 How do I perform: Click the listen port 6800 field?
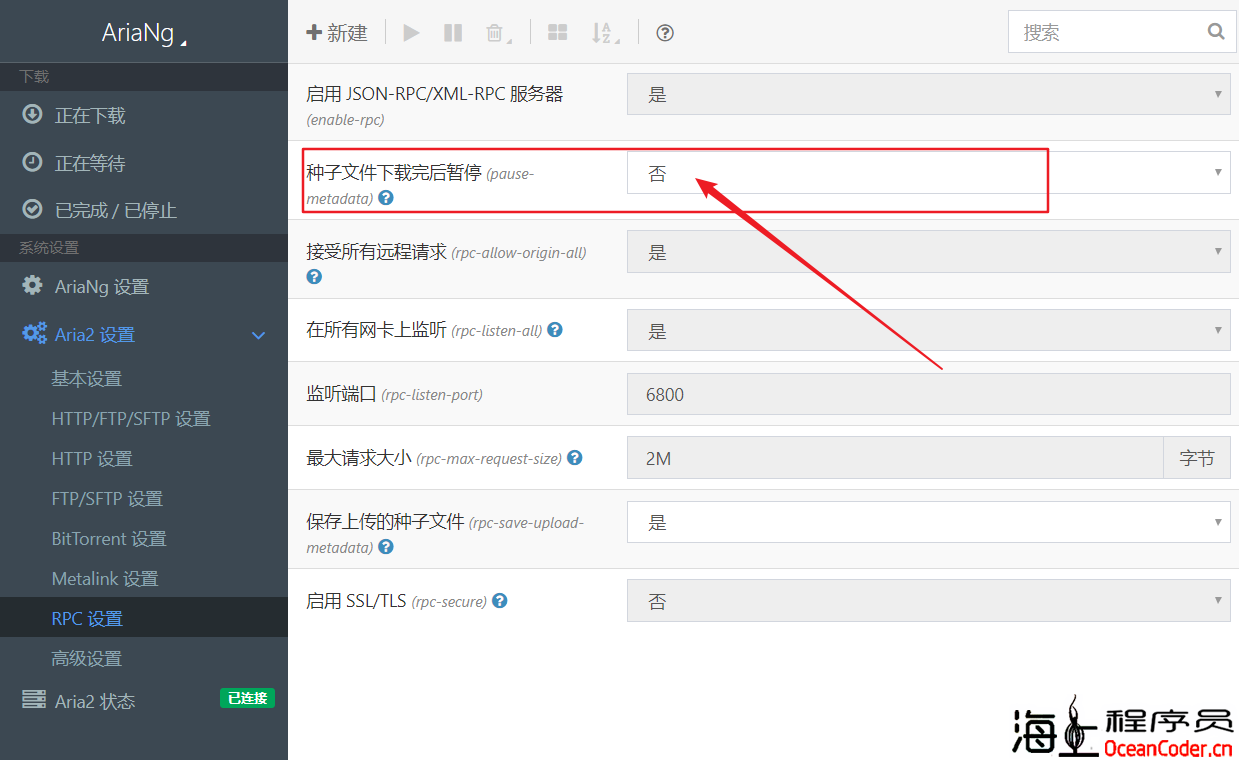tap(928, 394)
